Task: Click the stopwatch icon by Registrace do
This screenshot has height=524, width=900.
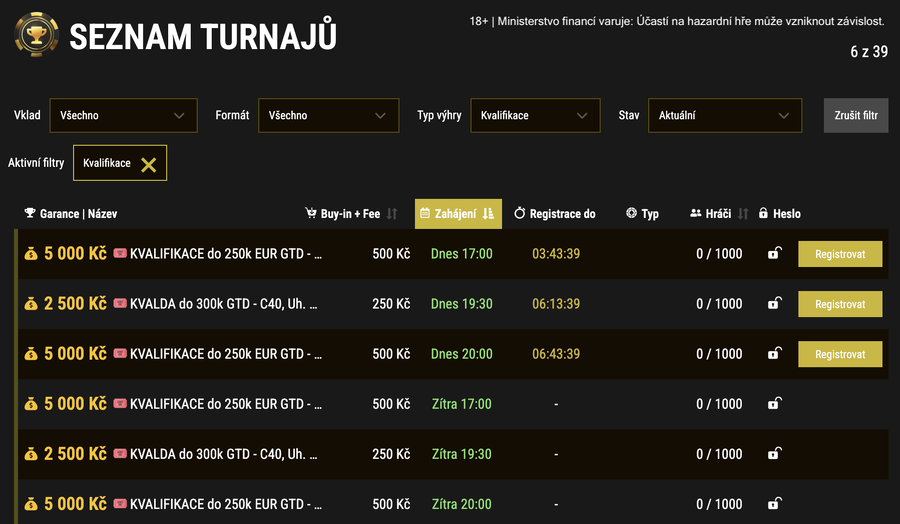Action: [519, 213]
